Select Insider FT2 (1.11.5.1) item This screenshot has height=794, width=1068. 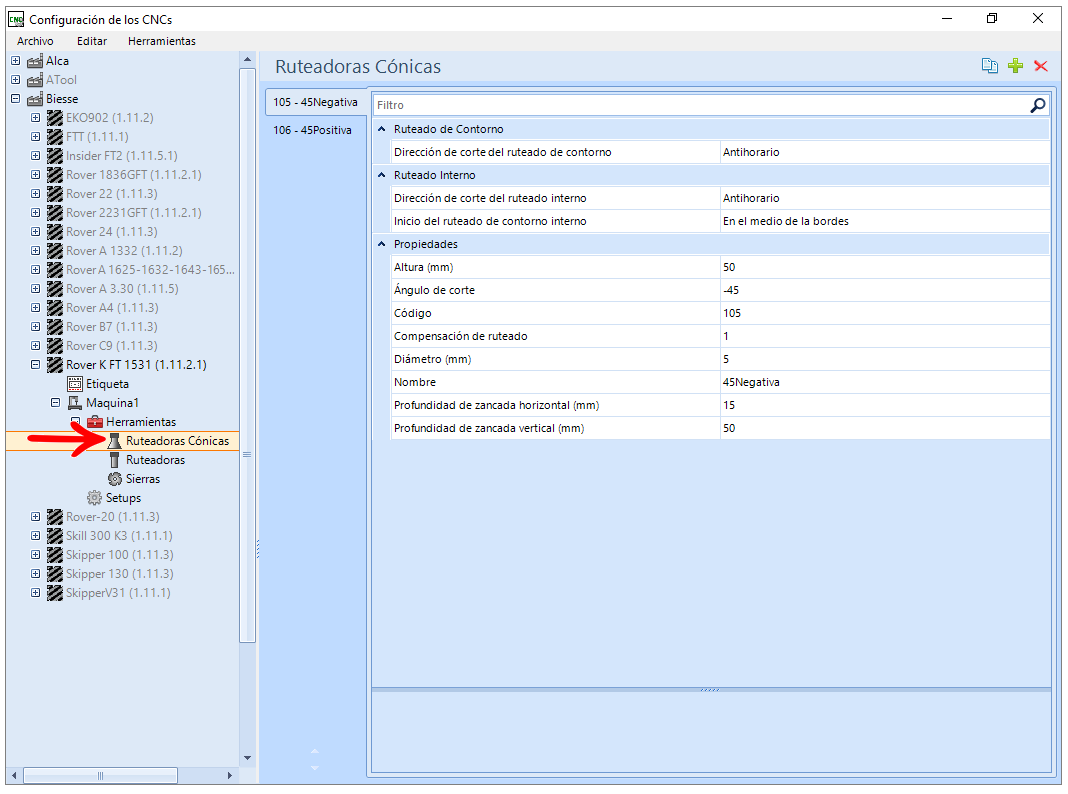(121, 156)
